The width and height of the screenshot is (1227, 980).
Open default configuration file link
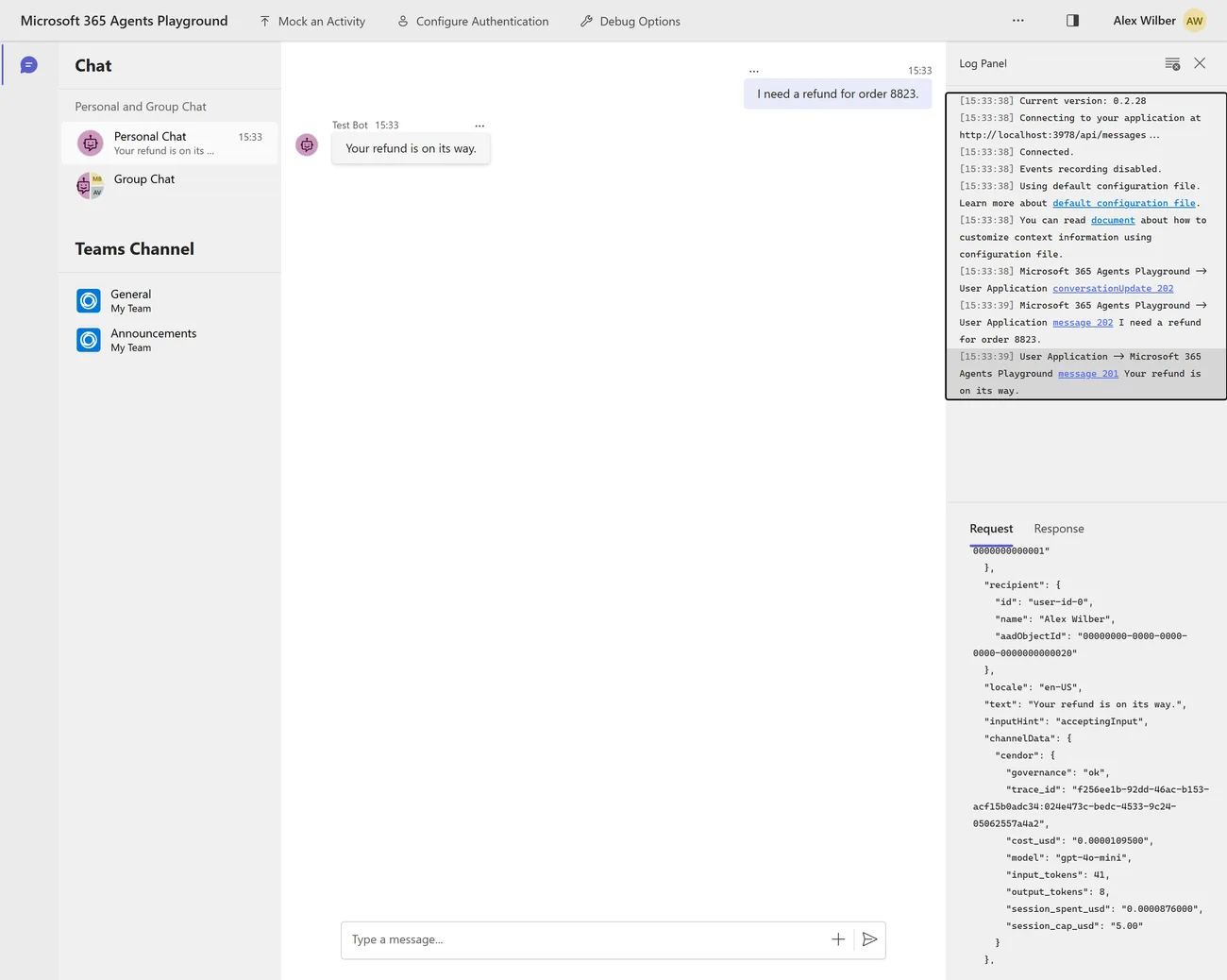[x=1124, y=203]
